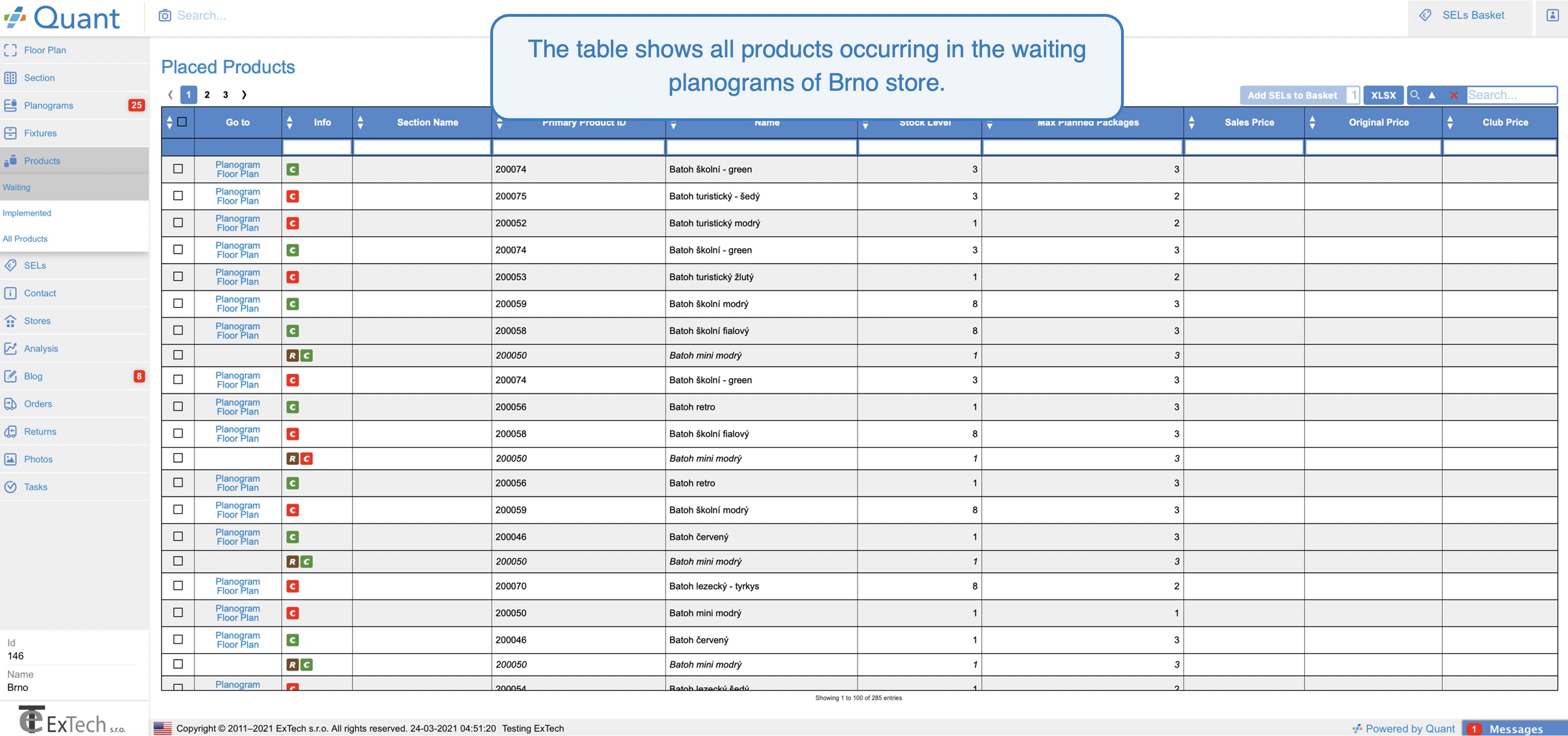Click the Orders truck icon
The width and height of the screenshot is (1568, 736).
(x=10, y=404)
